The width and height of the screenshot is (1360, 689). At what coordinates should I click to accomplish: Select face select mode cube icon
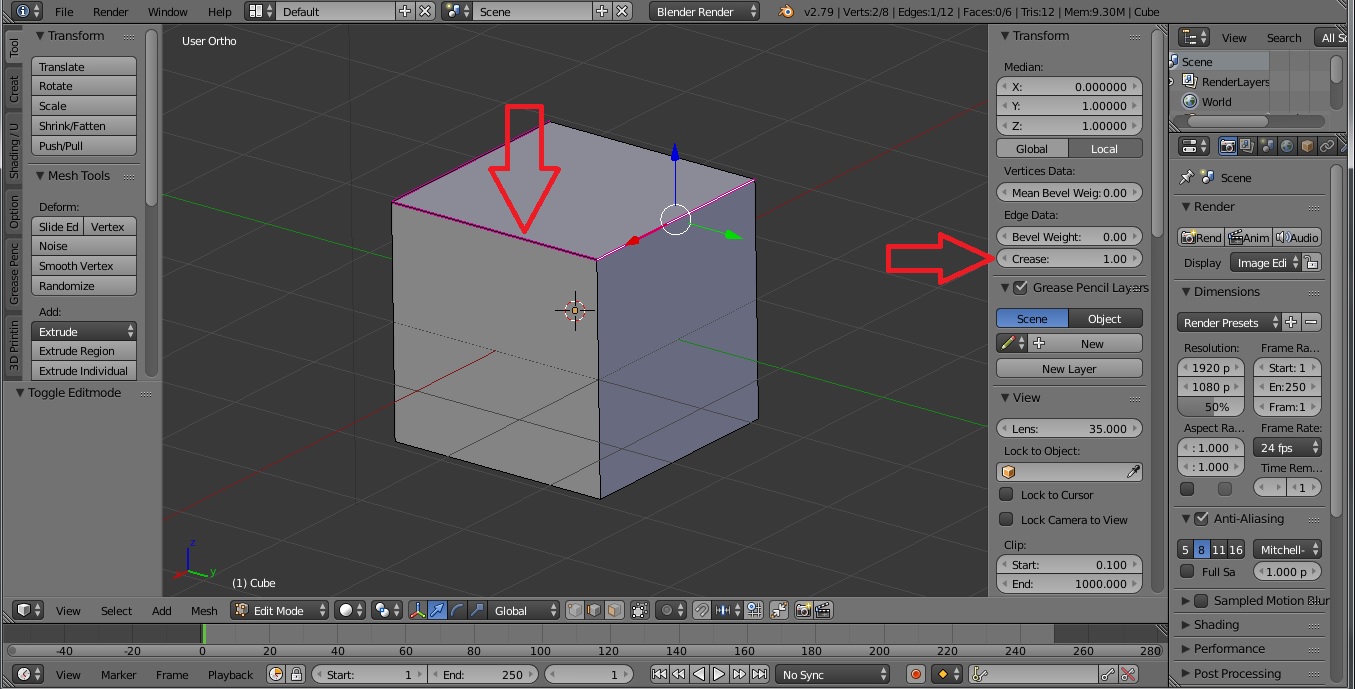pyautogui.click(x=614, y=610)
